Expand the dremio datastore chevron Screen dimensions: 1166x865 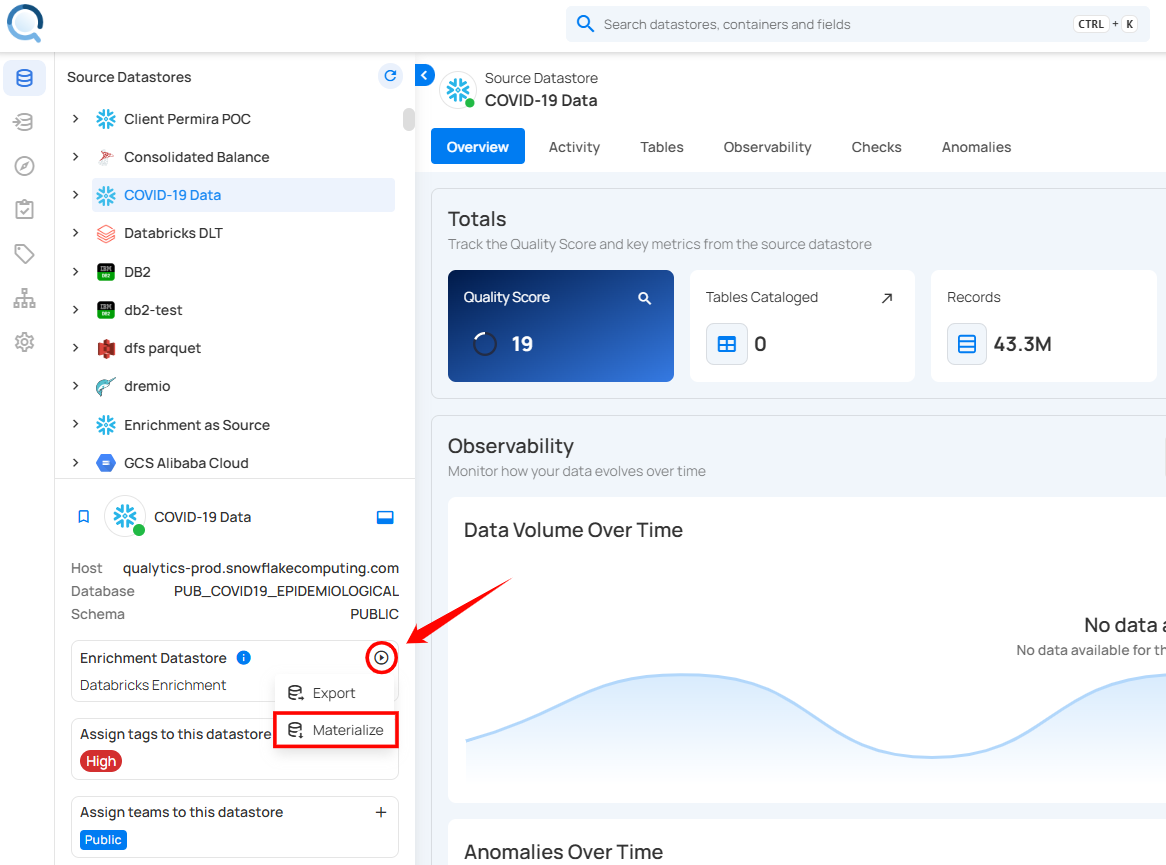75,386
